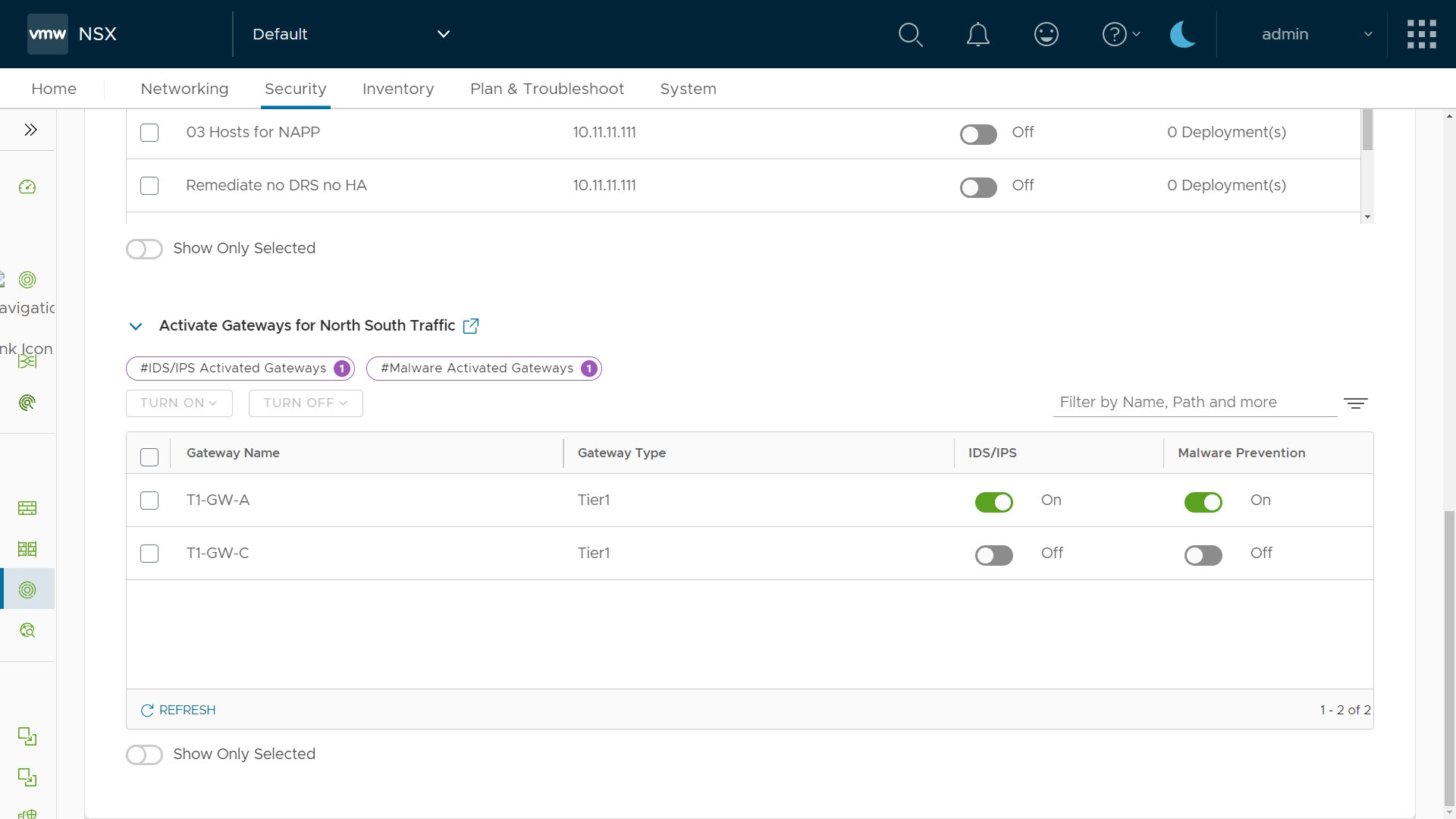This screenshot has height=819, width=1456.
Task: Click the Filter by Name input field
Action: pos(1194,403)
